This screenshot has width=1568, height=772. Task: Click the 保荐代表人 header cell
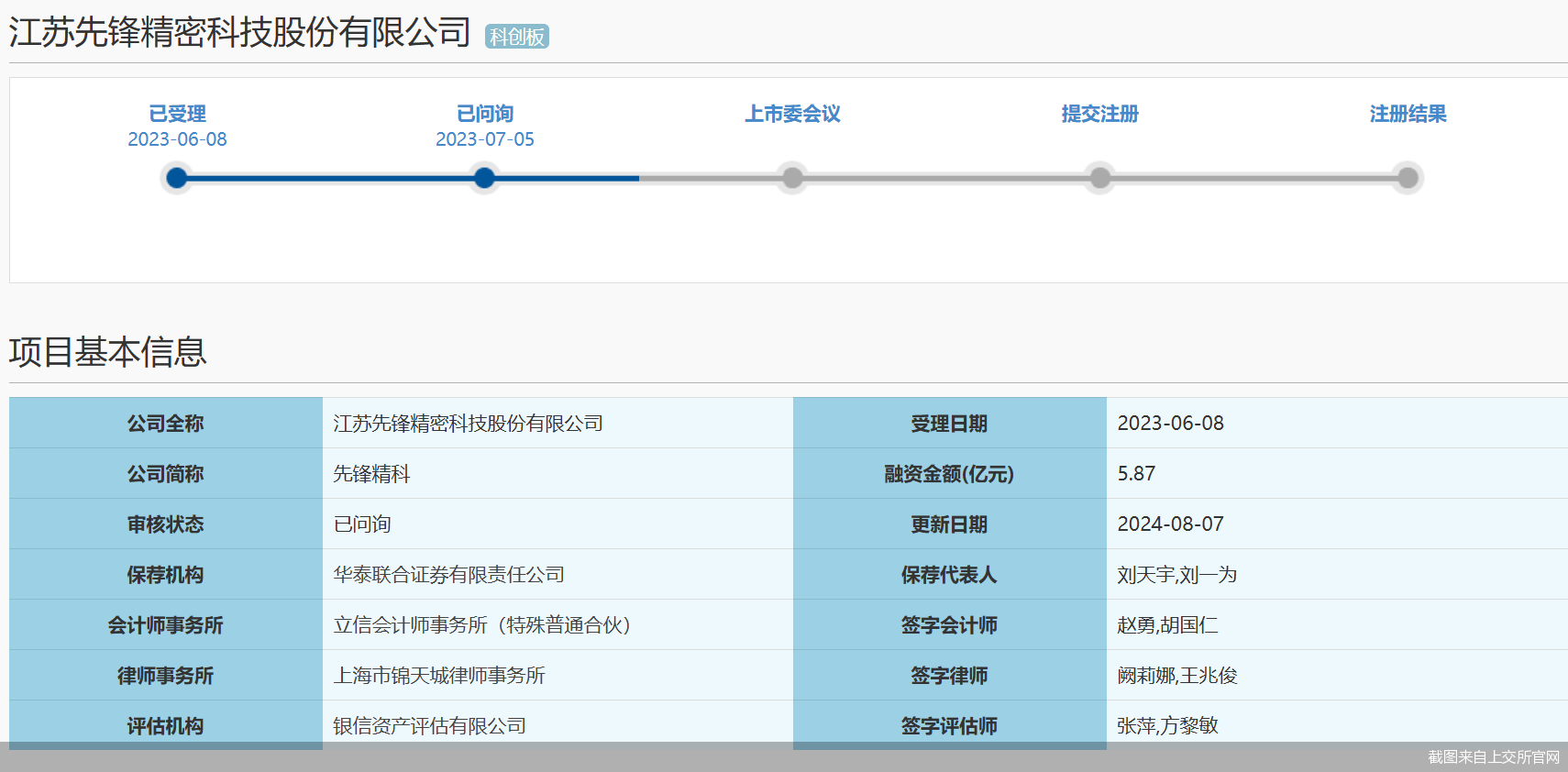coord(950,574)
